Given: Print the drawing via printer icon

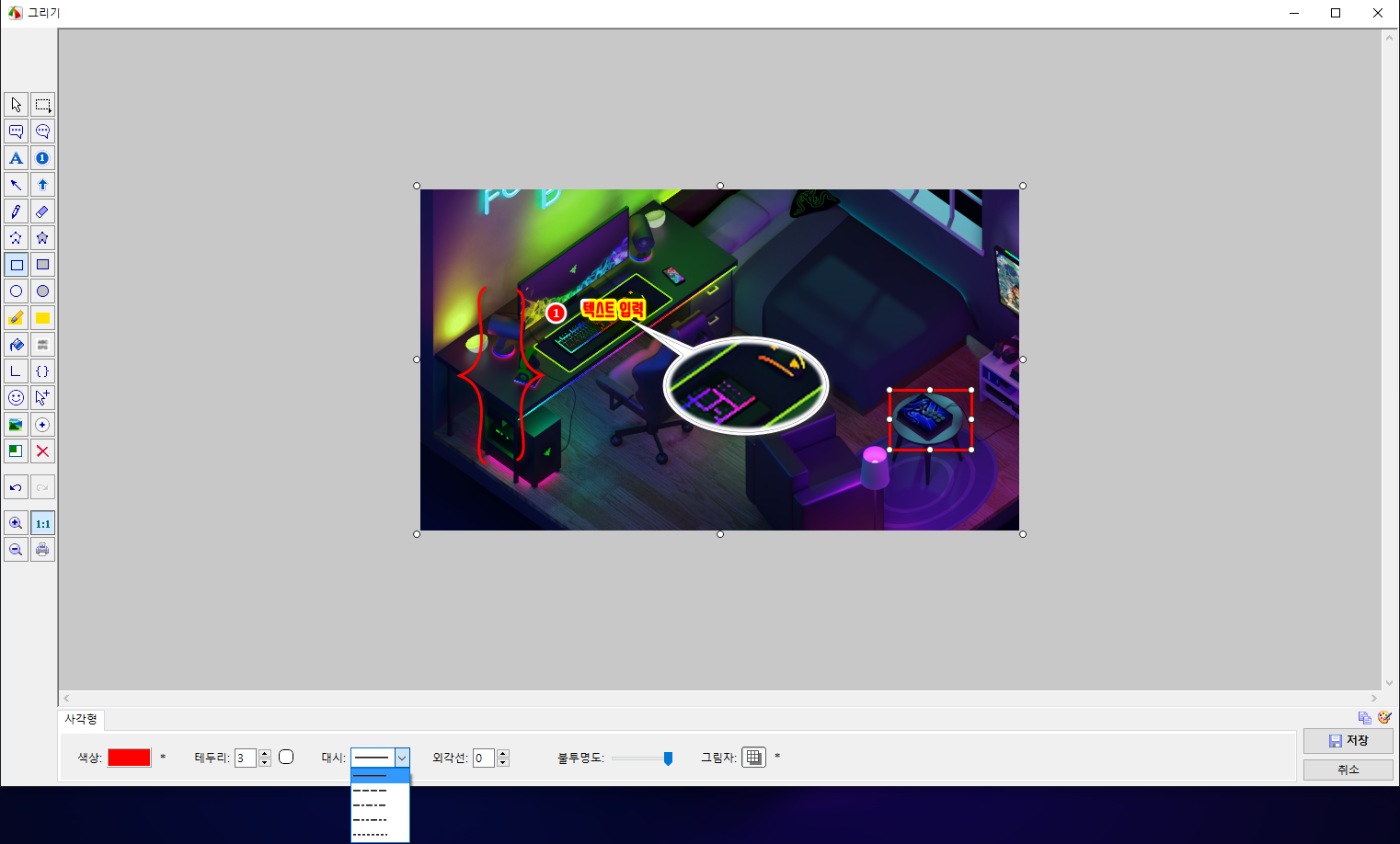Looking at the screenshot, I should point(42,550).
